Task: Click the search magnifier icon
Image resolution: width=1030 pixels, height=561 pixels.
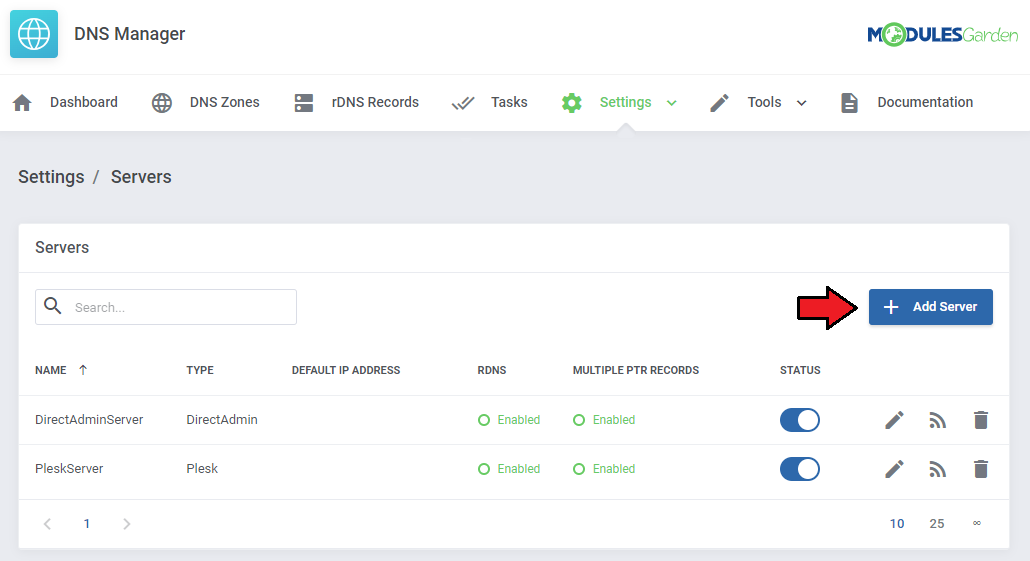Action: click(x=53, y=305)
